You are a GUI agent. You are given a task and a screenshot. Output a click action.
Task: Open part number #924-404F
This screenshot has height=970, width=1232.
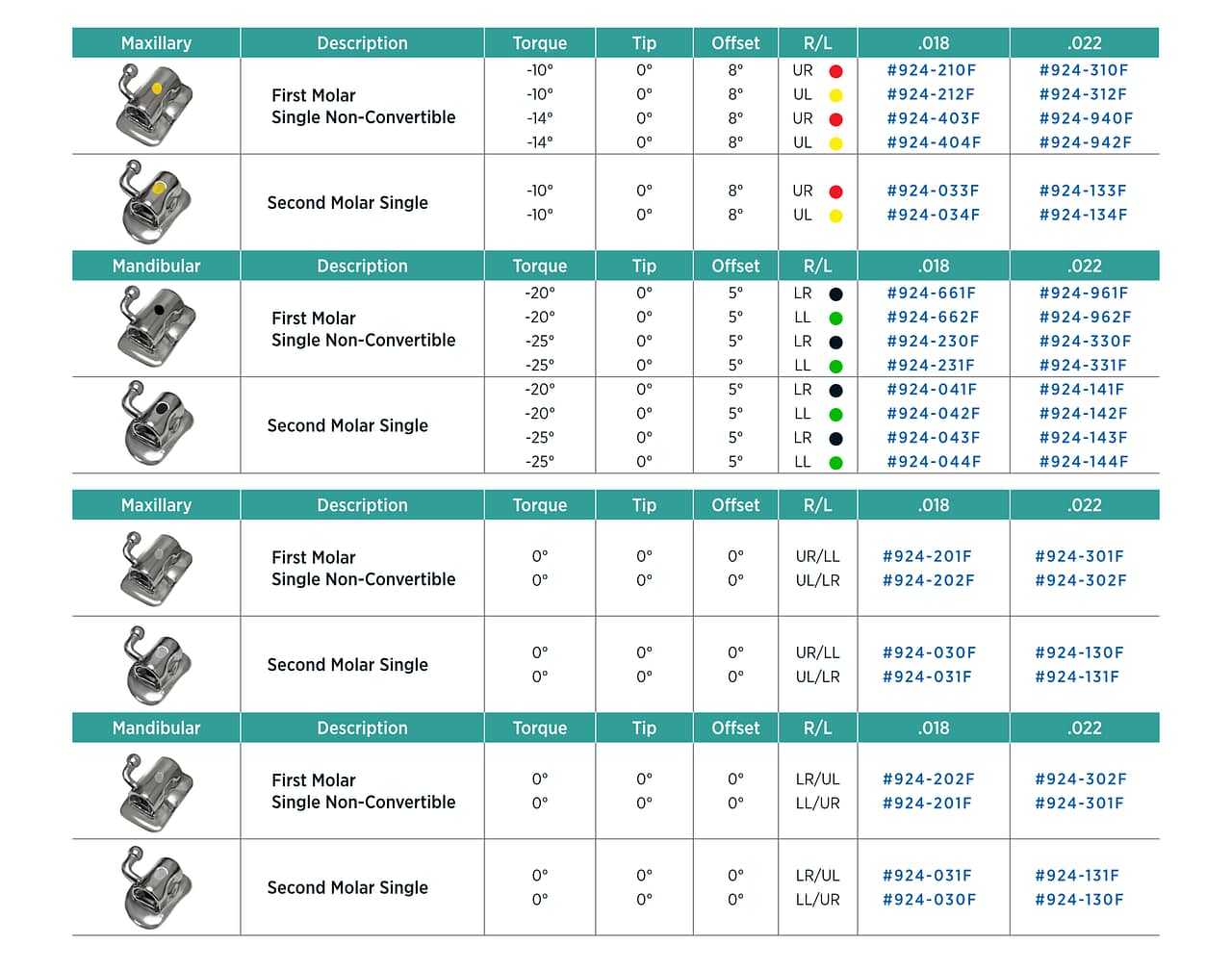pos(934,142)
